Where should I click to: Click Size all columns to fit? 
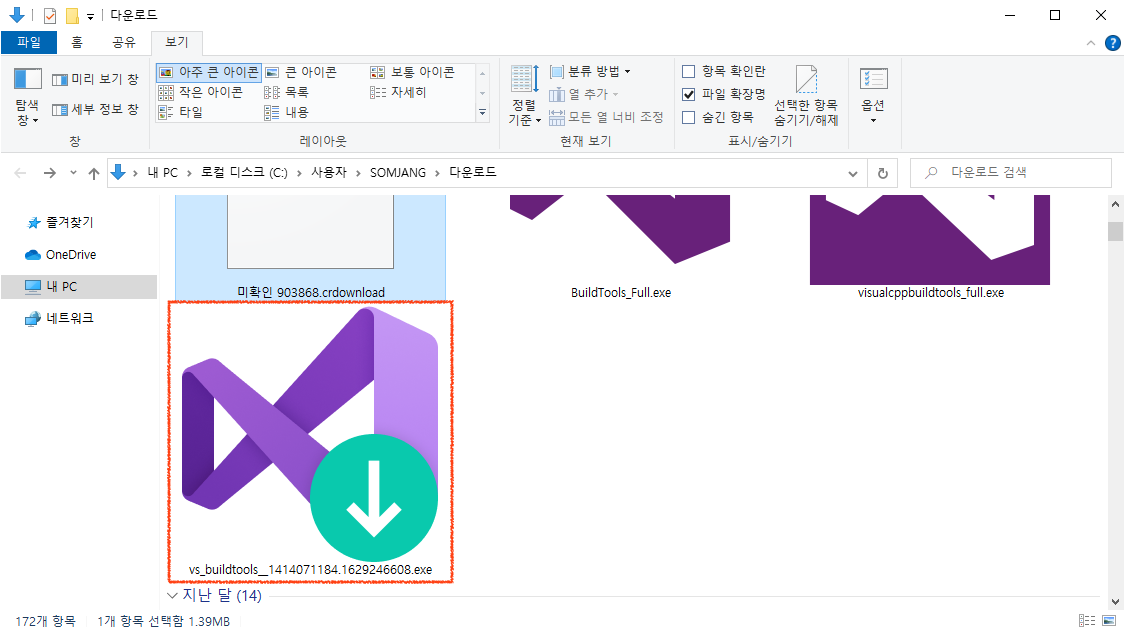point(606,117)
